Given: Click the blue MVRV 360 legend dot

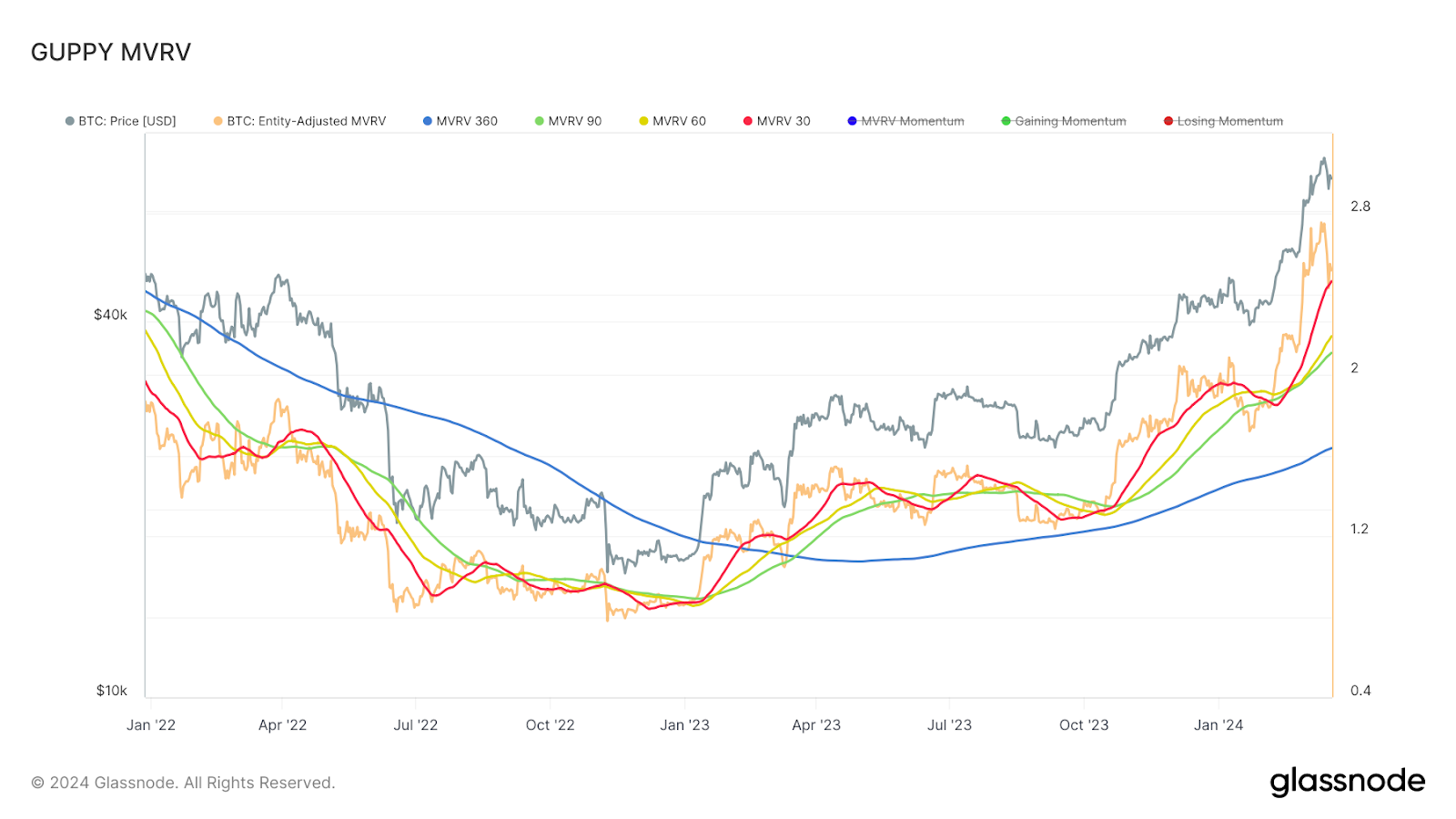Looking at the screenshot, I should point(427,121).
